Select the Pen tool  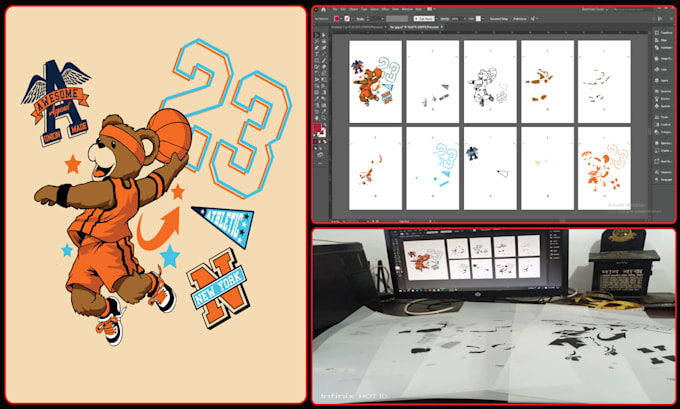tap(317, 47)
